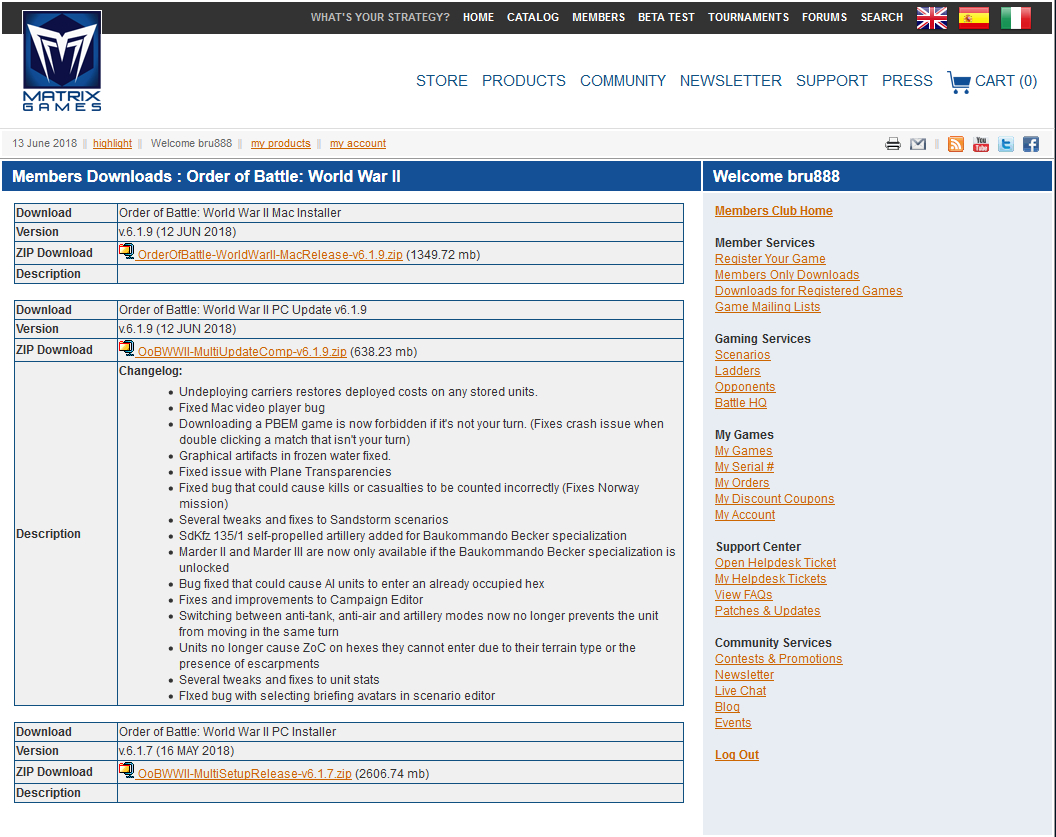Open the RSS feed icon
The width and height of the screenshot is (1056, 837).
pyautogui.click(x=956, y=144)
